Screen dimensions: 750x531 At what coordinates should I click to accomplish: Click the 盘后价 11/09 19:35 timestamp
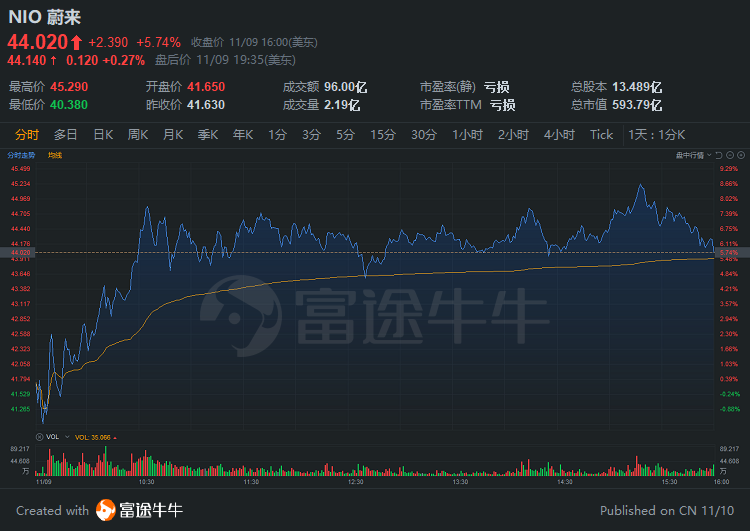[225, 60]
